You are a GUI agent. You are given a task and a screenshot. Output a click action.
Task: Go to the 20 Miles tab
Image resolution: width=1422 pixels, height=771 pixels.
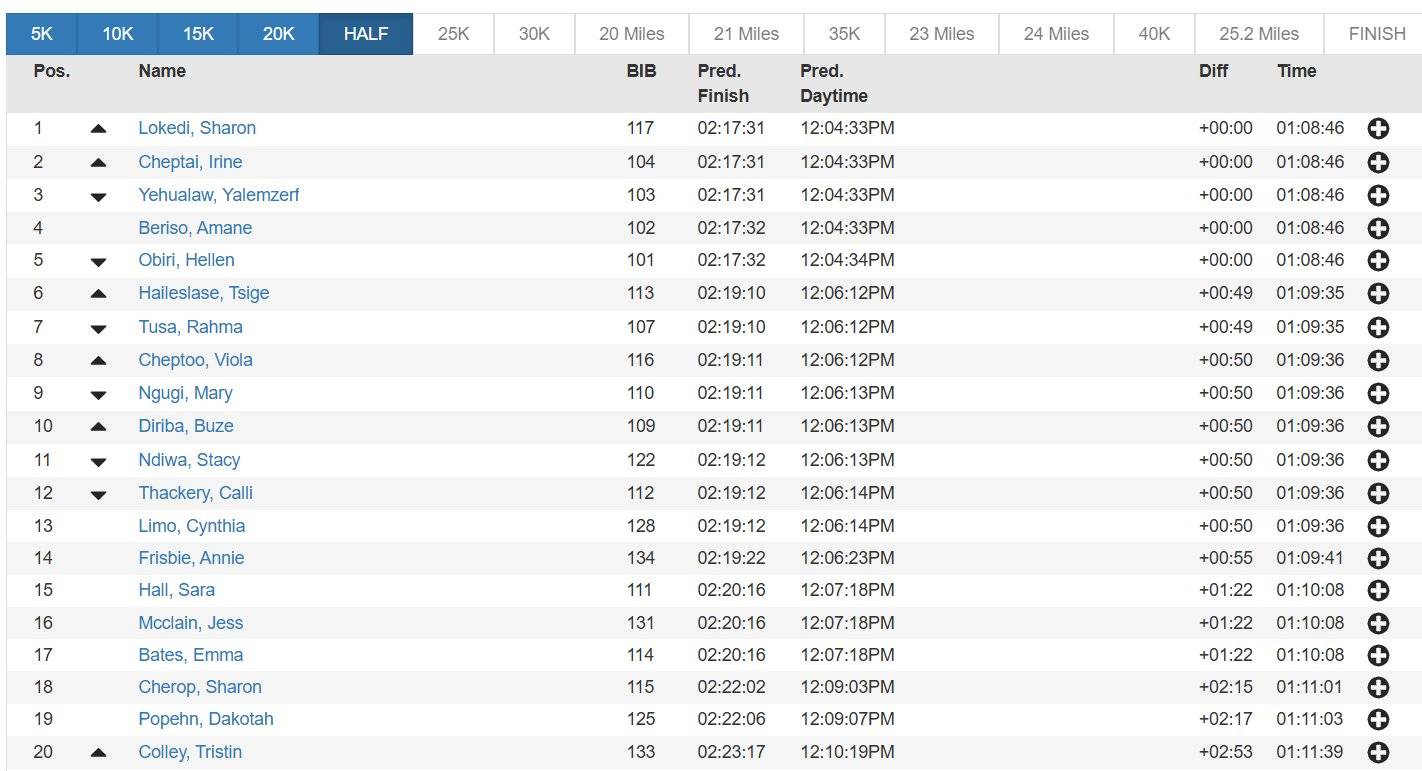pos(631,34)
